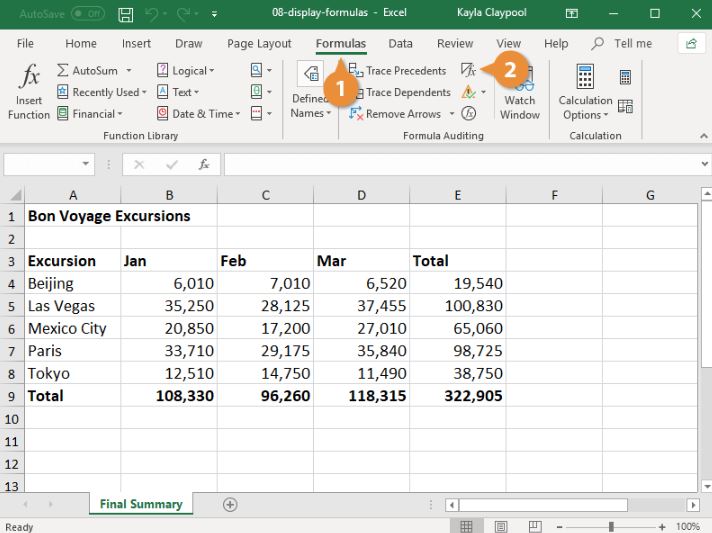This screenshot has width=712, height=533.
Task: Click Remove Arrows
Action: (395, 114)
